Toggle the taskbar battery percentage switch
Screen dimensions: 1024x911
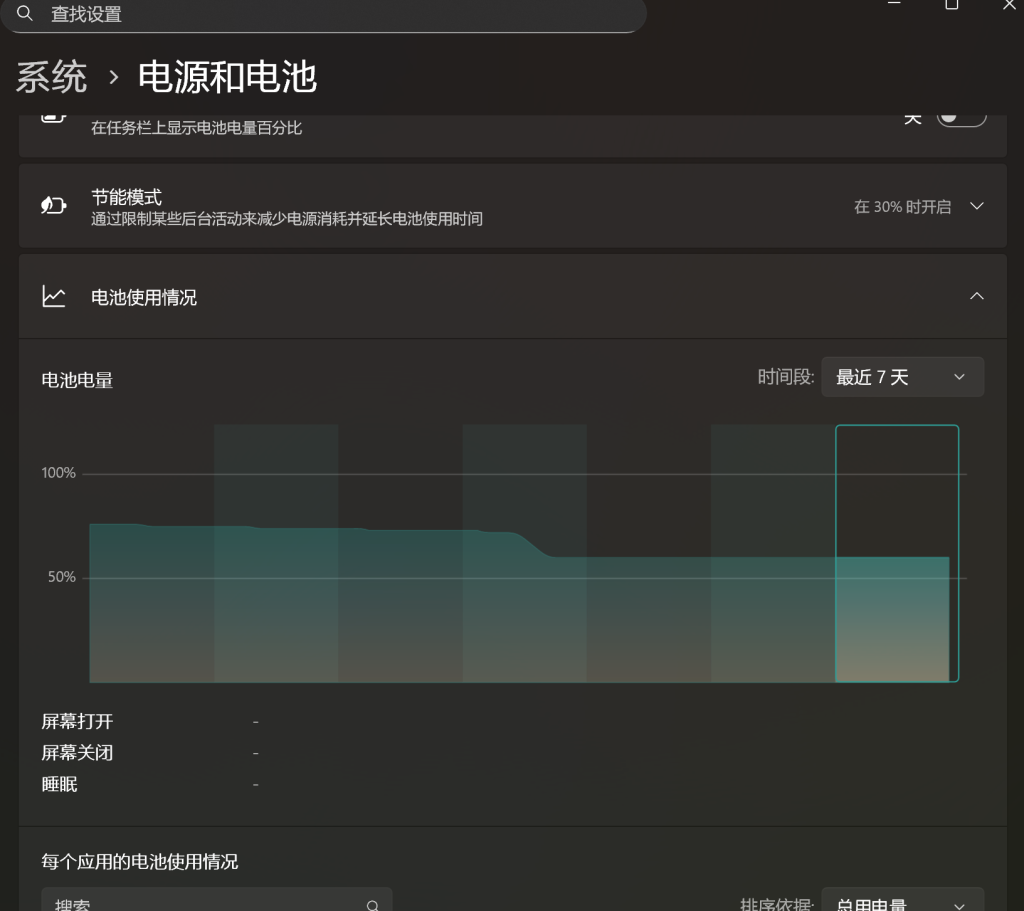(x=961, y=117)
